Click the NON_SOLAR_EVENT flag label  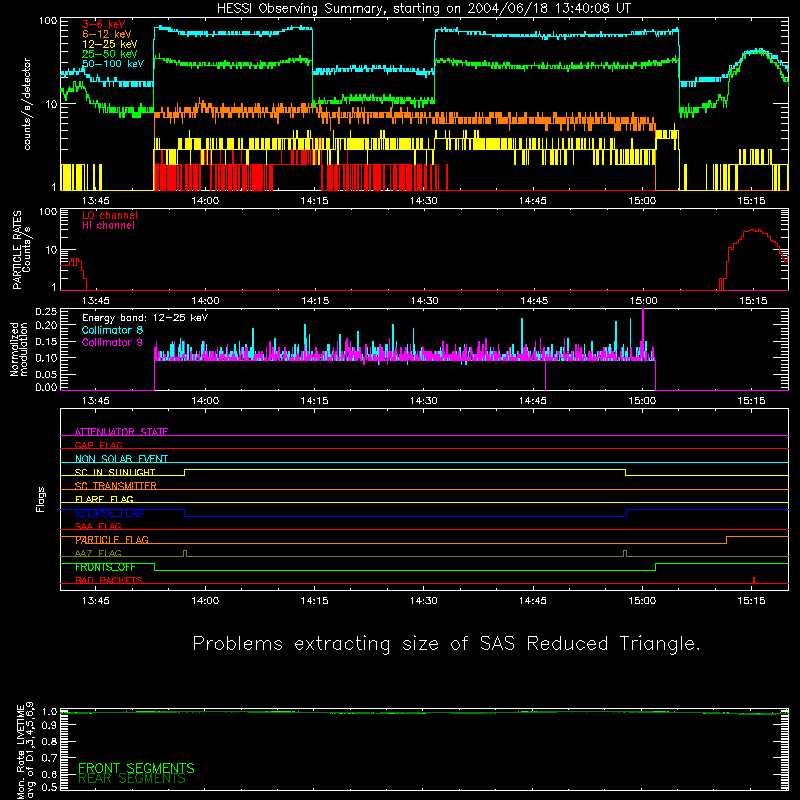(x=121, y=459)
